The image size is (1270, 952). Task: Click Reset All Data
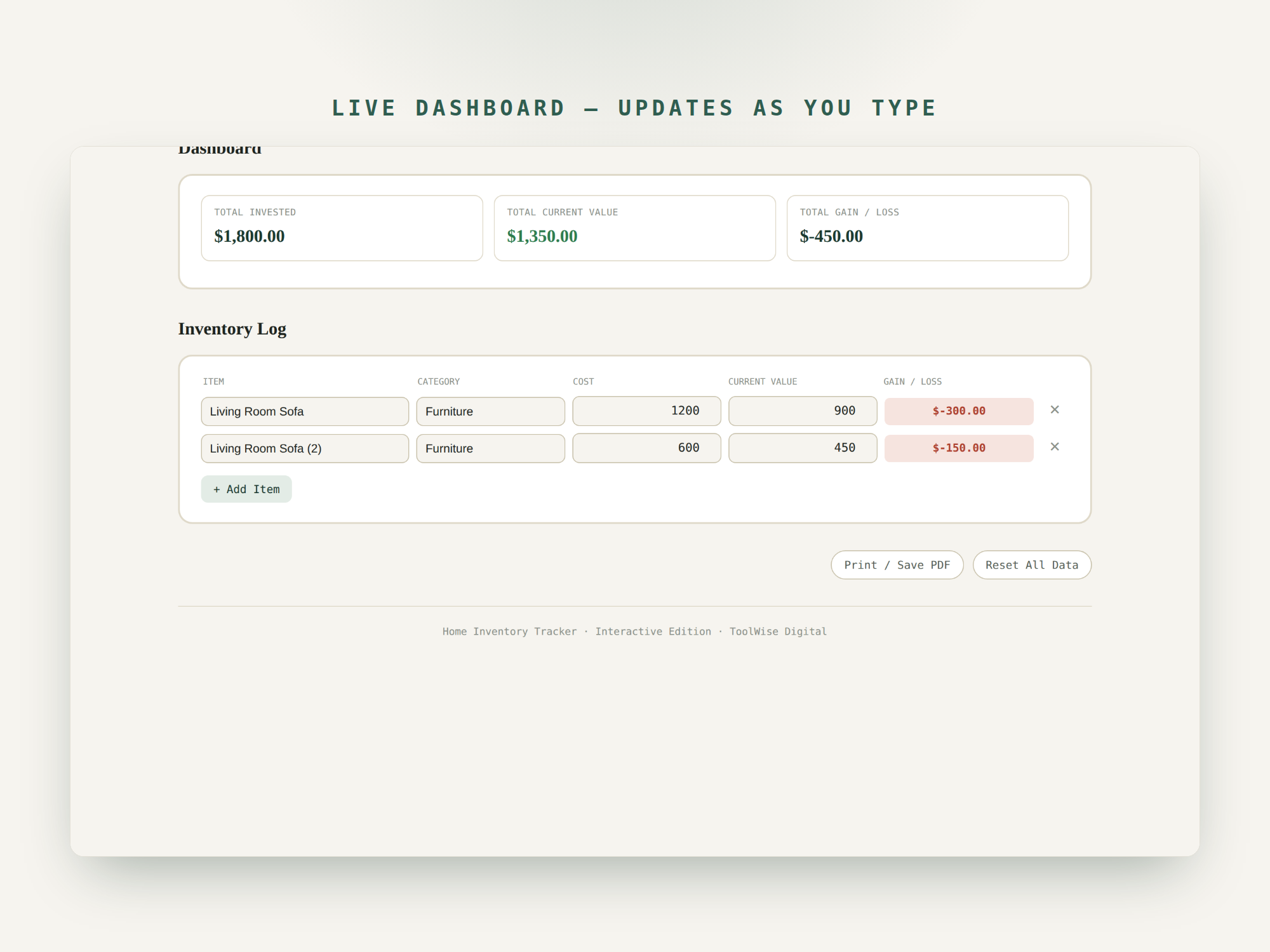point(1032,565)
